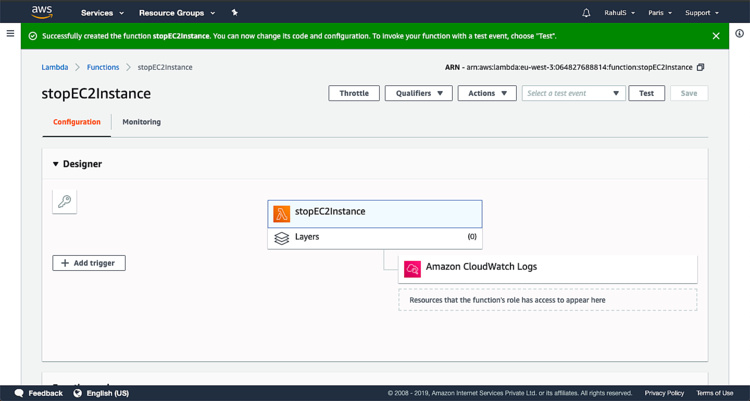
Task: Open the Select a test event box
Action: 573,93
